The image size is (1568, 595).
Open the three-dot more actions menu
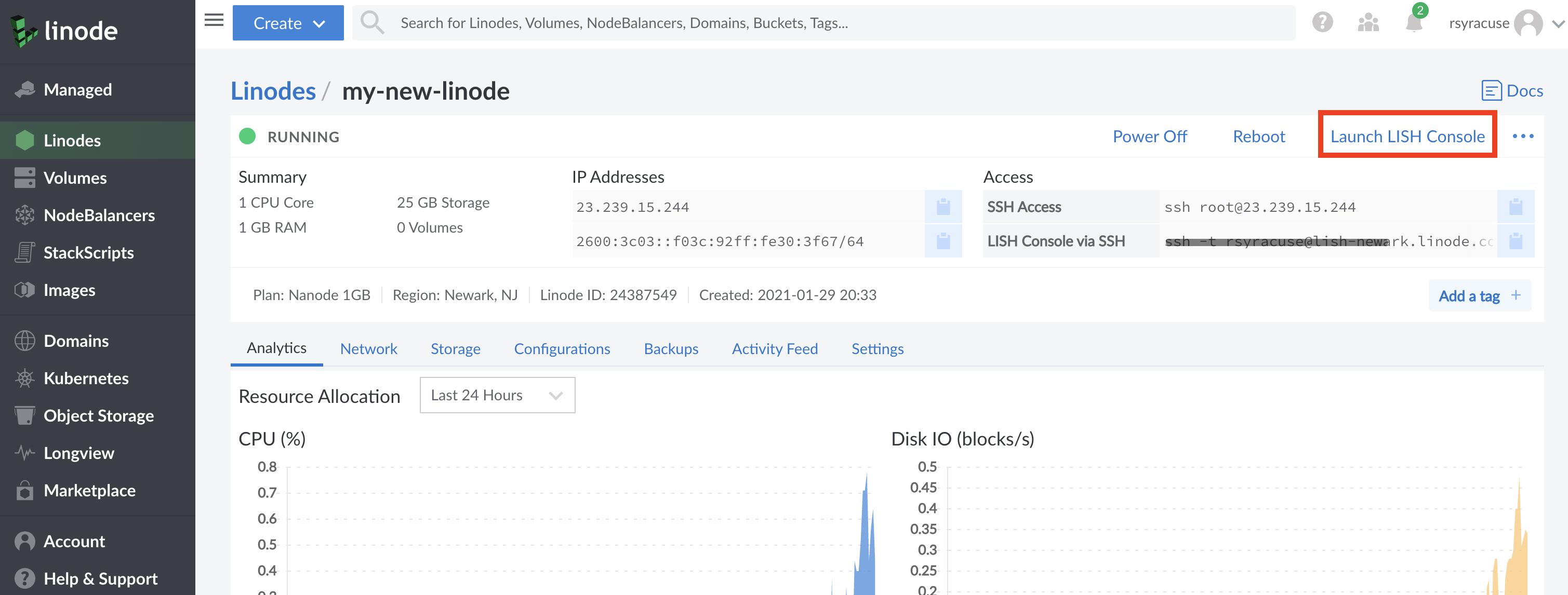tap(1522, 136)
